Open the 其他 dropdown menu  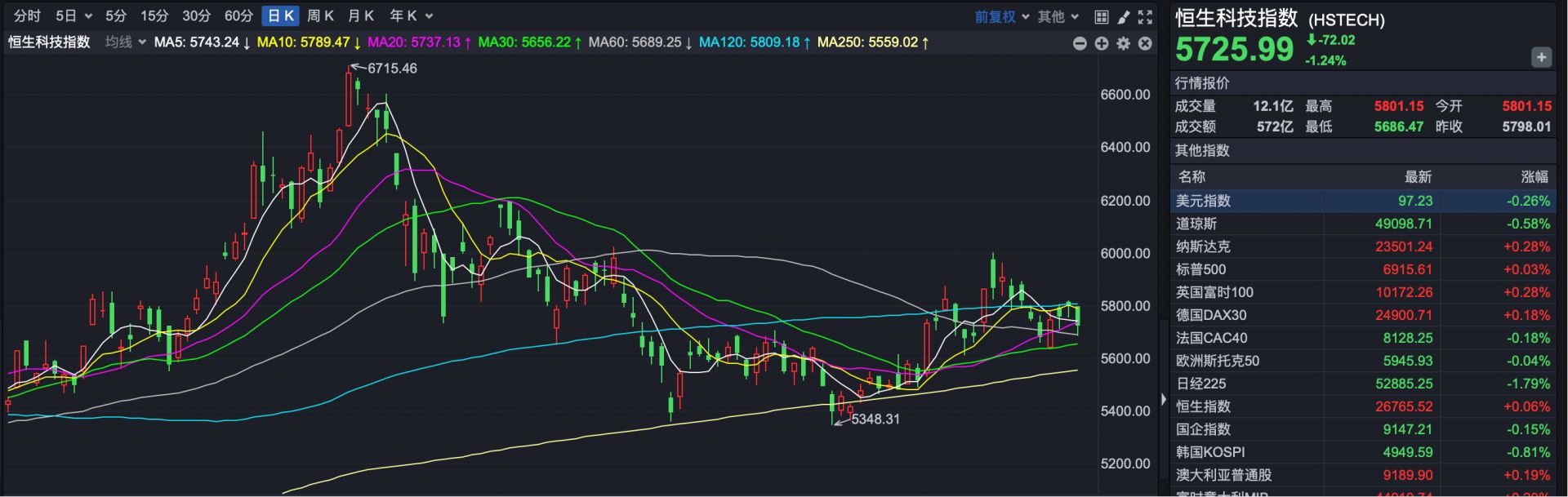(x=1058, y=16)
